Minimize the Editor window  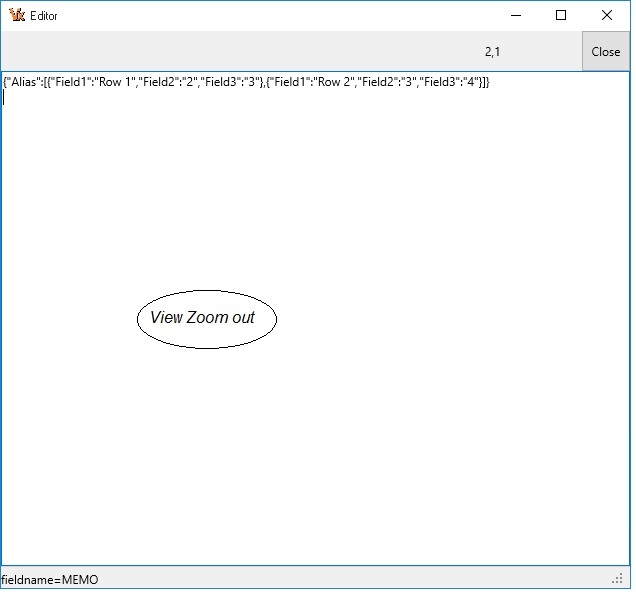516,15
